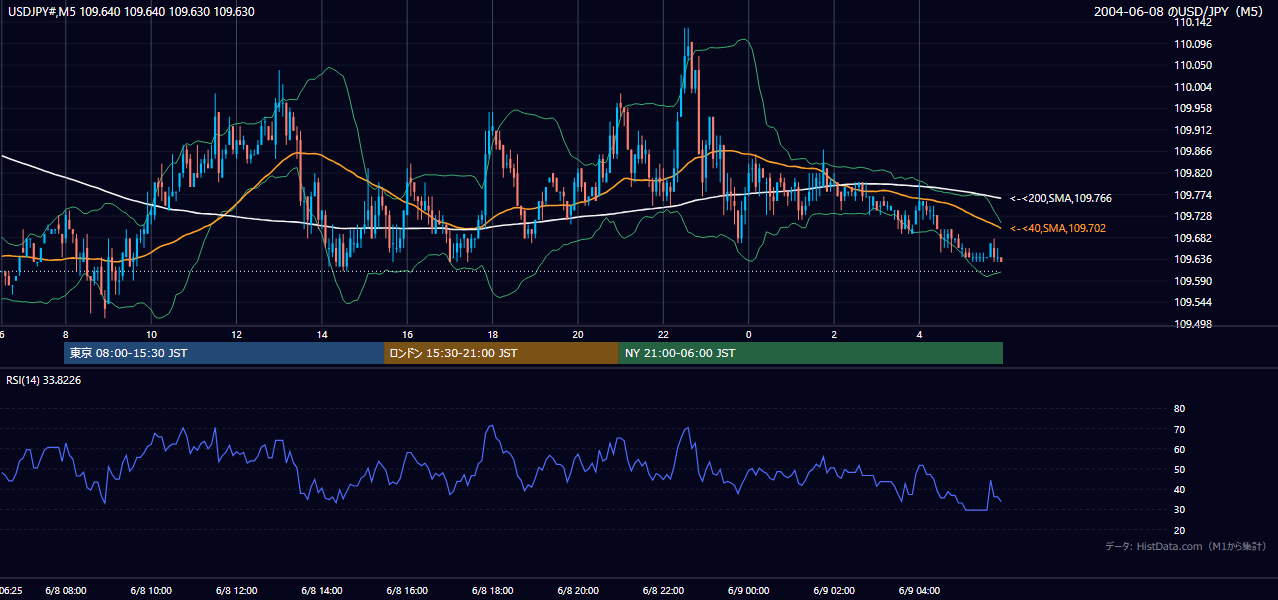Select the 東京 08:00-15:30 JST session bar
This screenshot has height=600, width=1278.
coord(224,353)
